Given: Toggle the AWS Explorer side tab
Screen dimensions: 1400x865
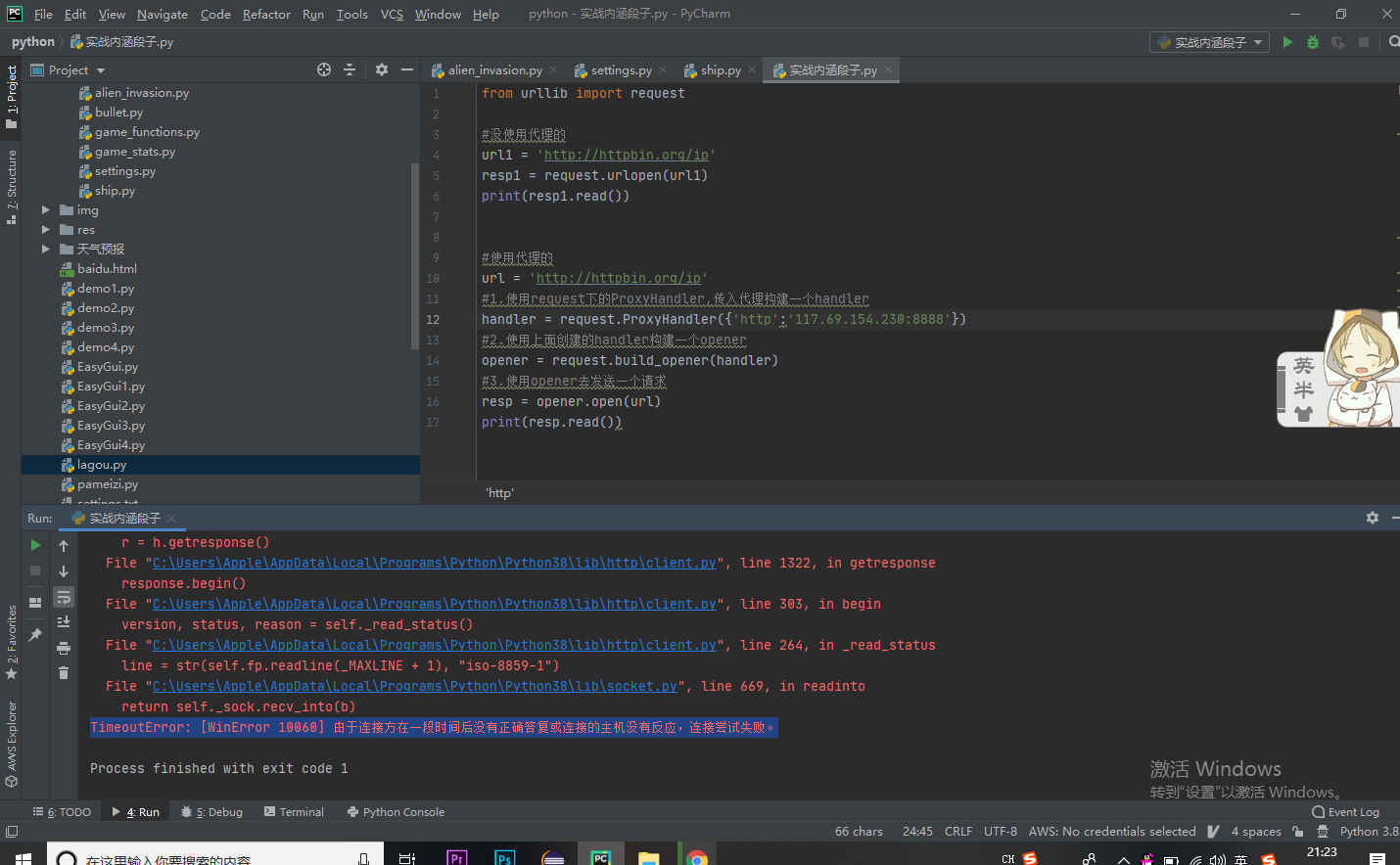Looking at the screenshot, I should pyautogui.click(x=11, y=745).
